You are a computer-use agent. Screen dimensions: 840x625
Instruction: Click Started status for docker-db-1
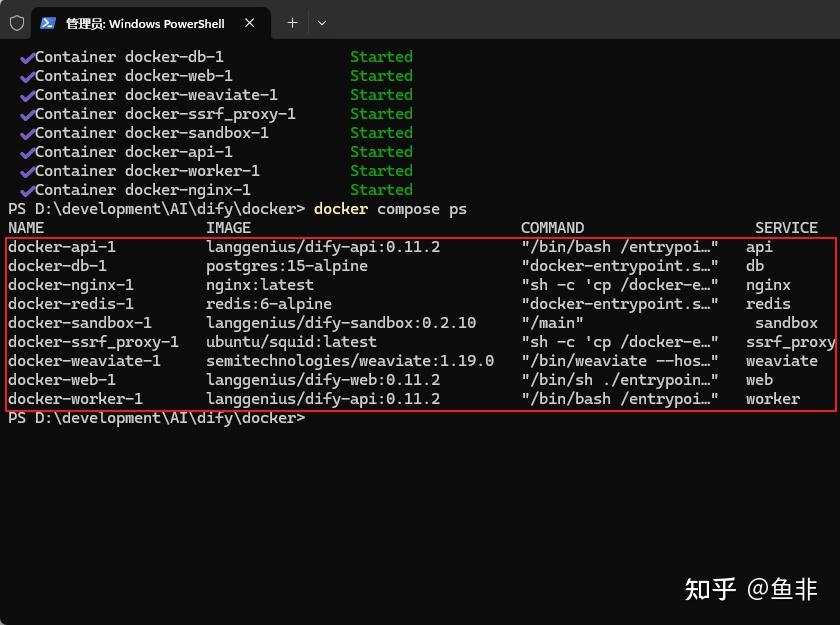(381, 57)
